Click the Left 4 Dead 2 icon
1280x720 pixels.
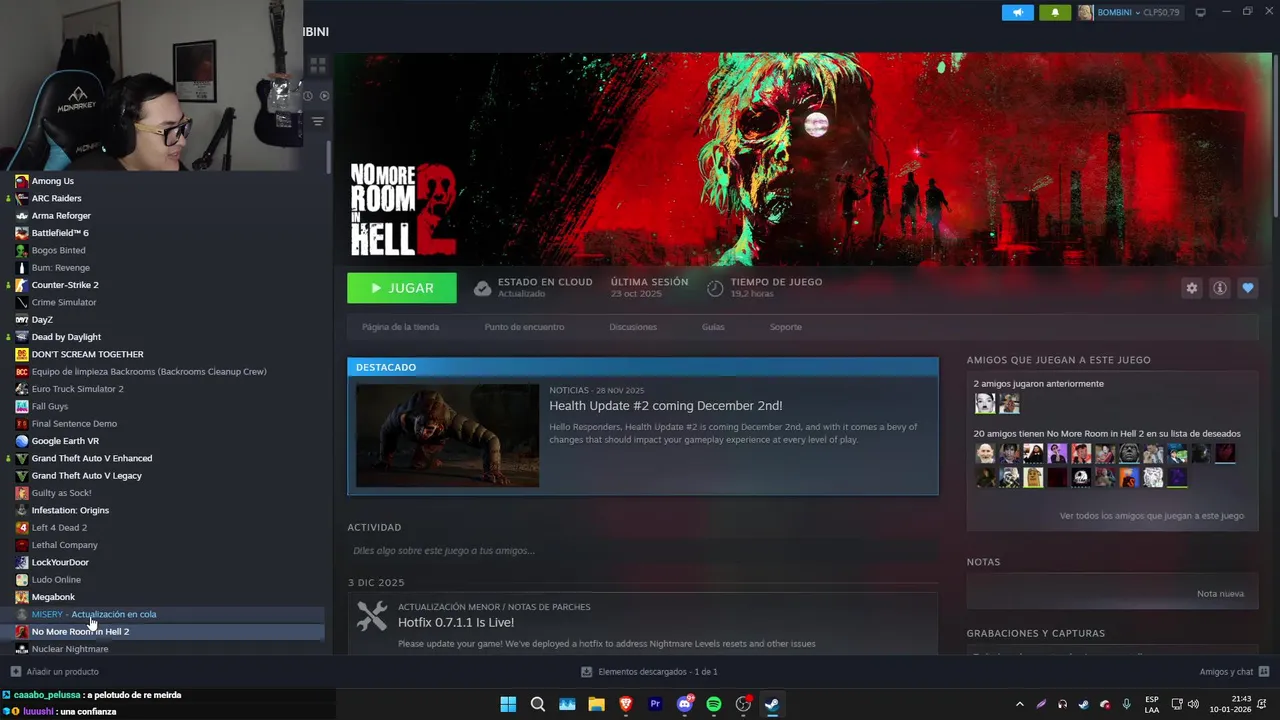21,527
